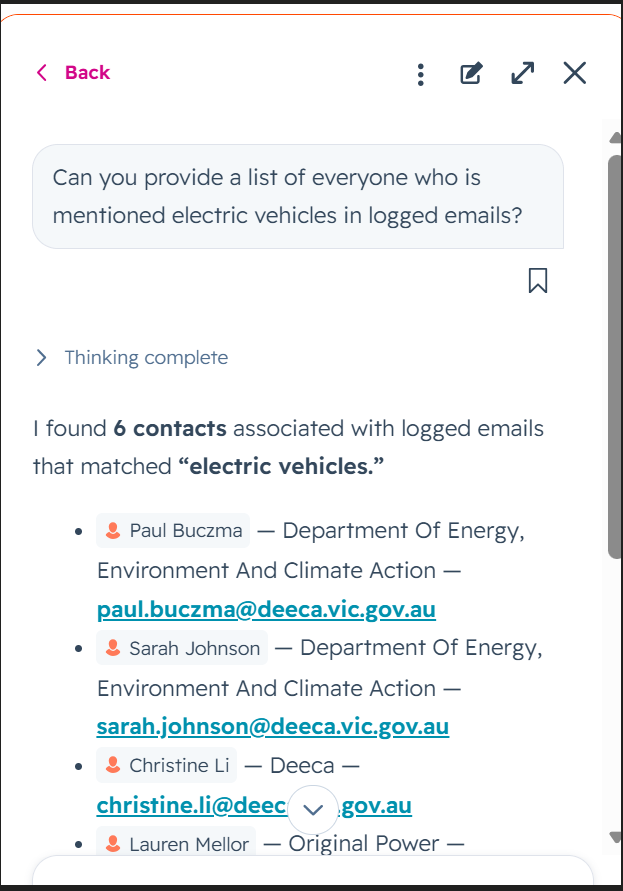This screenshot has height=891, width=623.
Task: Open Sarah Johnson contact chip
Action: pos(182,648)
